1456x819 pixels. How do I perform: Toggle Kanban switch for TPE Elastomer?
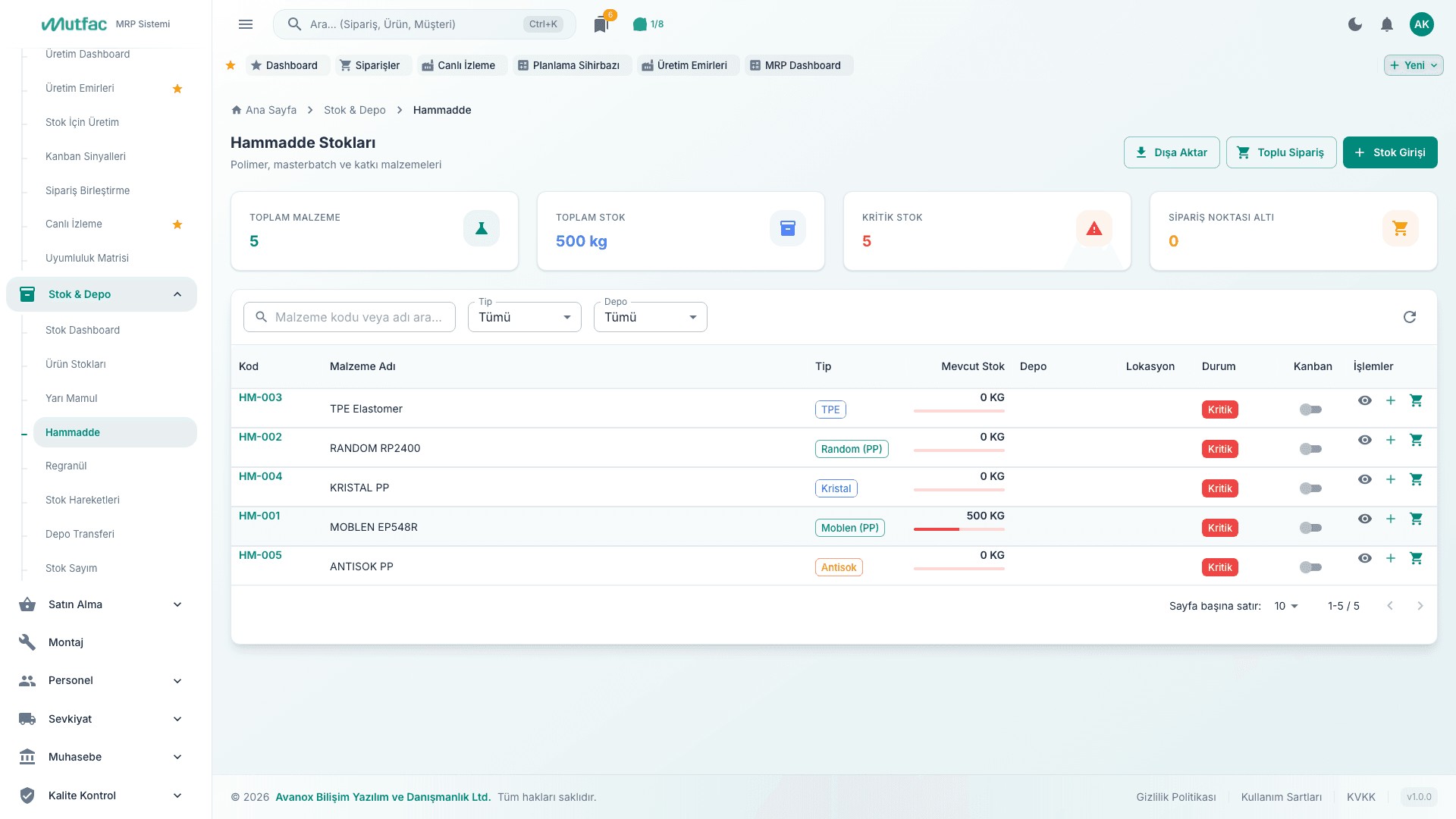click(x=1310, y=409)
